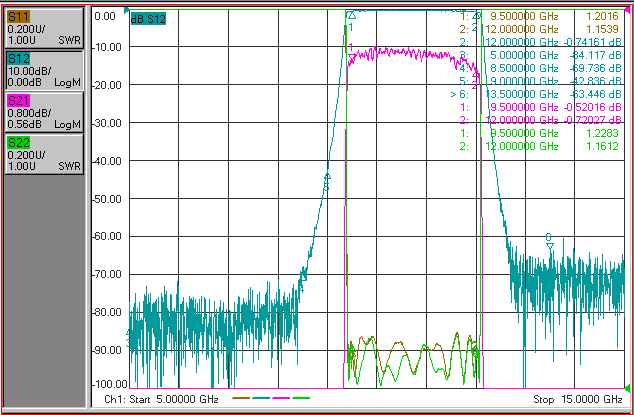Image resolution: width=634 pixels, height=415 pixels.
Task: Select the S21 LogM trace button
Action: 44,112
